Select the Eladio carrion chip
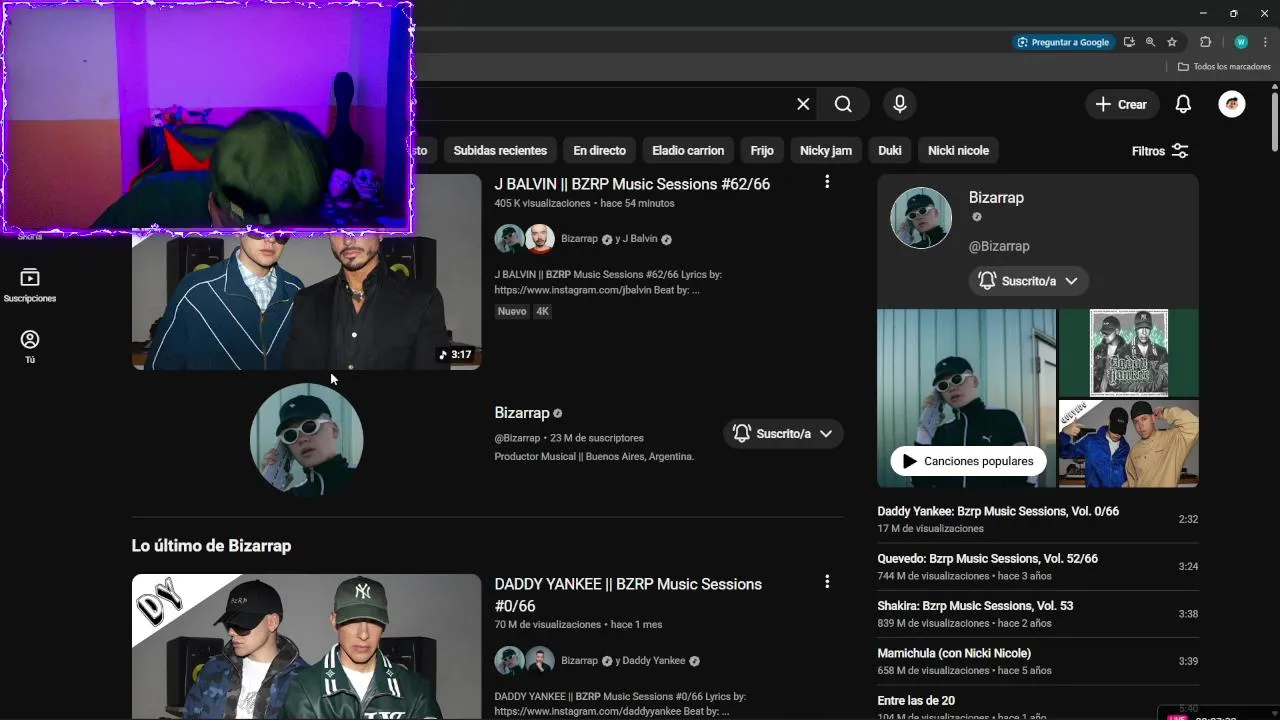 (688, 151)
